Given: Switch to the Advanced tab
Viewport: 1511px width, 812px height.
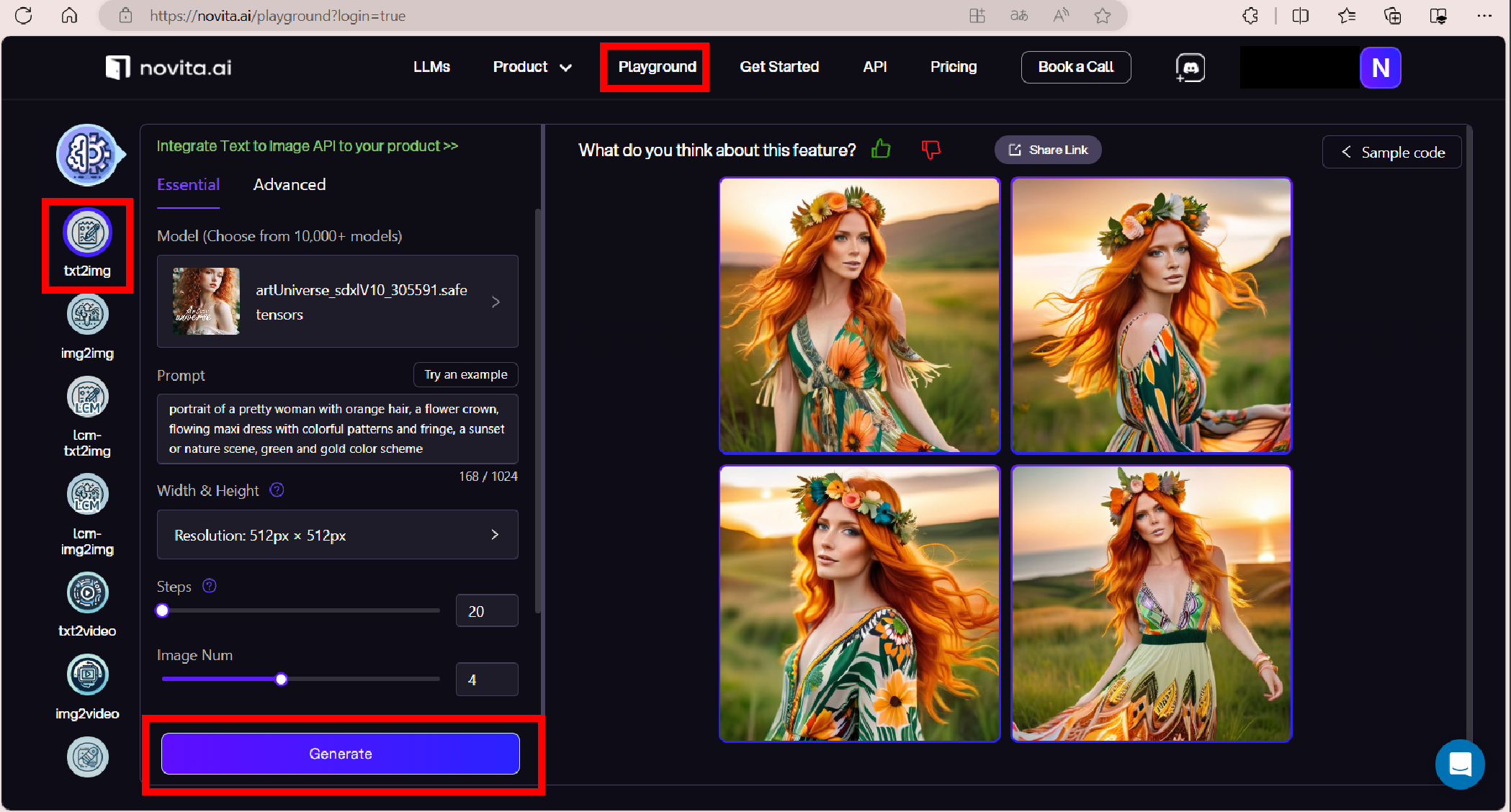Looking at the screenshot, I should 290,185.
